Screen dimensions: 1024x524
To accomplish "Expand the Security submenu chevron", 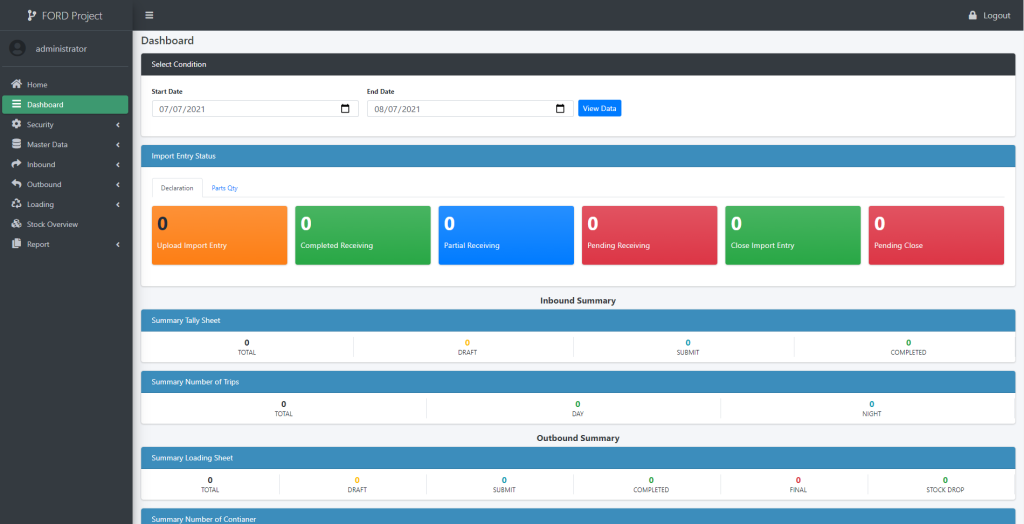I will tap(118, 125).
